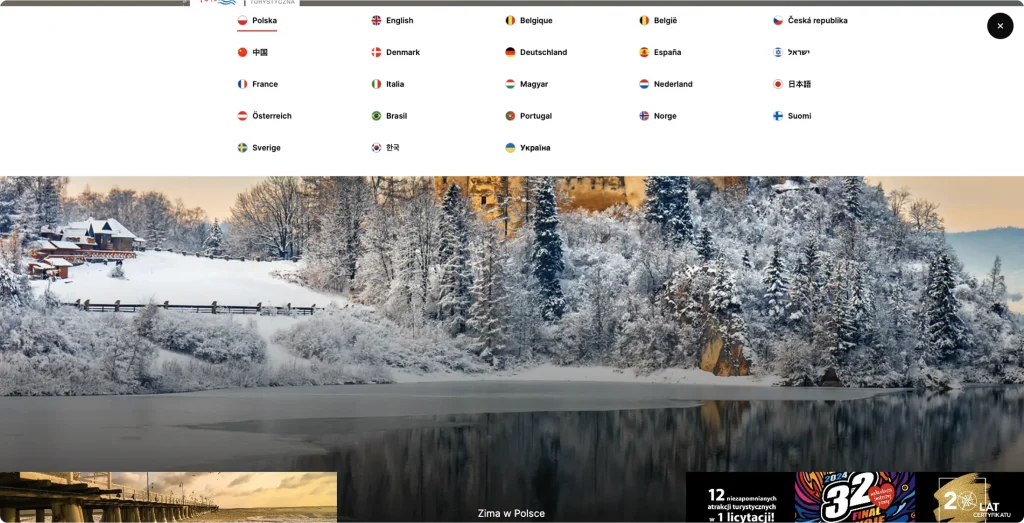This screenshot has width=1024, height=523.
Task: Open the 12 attractions auction banner
Action: coord(739,498)
